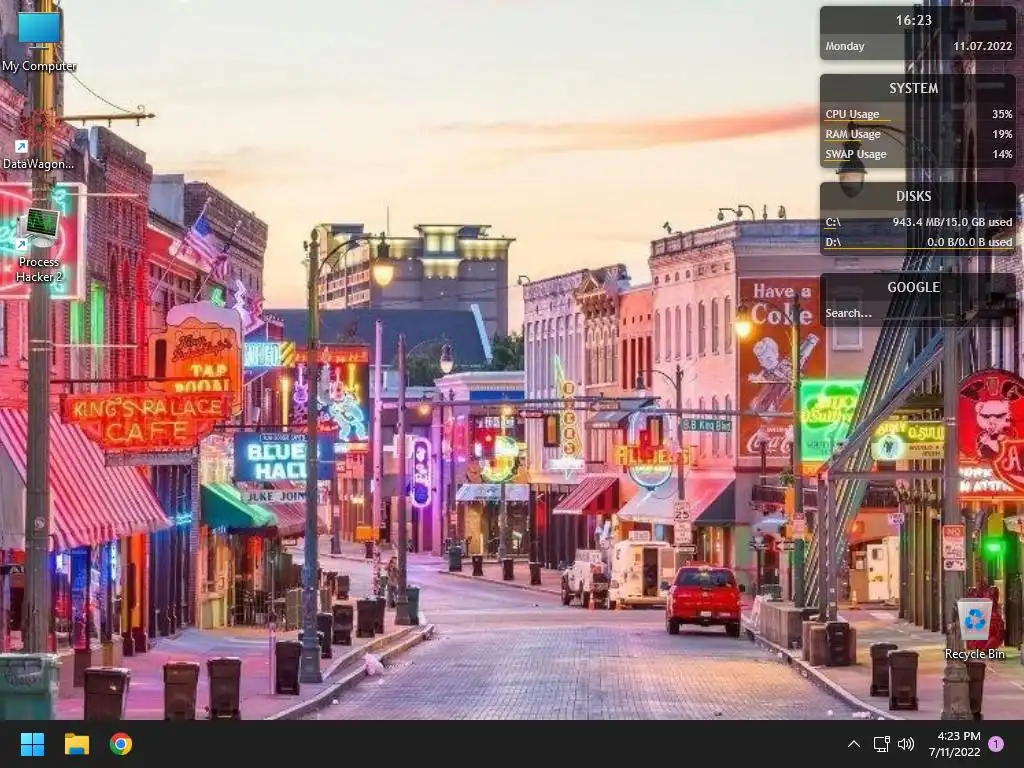This screenshot has height=768, width=1024.
Task: Click the Monday label in clock widget
Action: (x=844, y=46)
